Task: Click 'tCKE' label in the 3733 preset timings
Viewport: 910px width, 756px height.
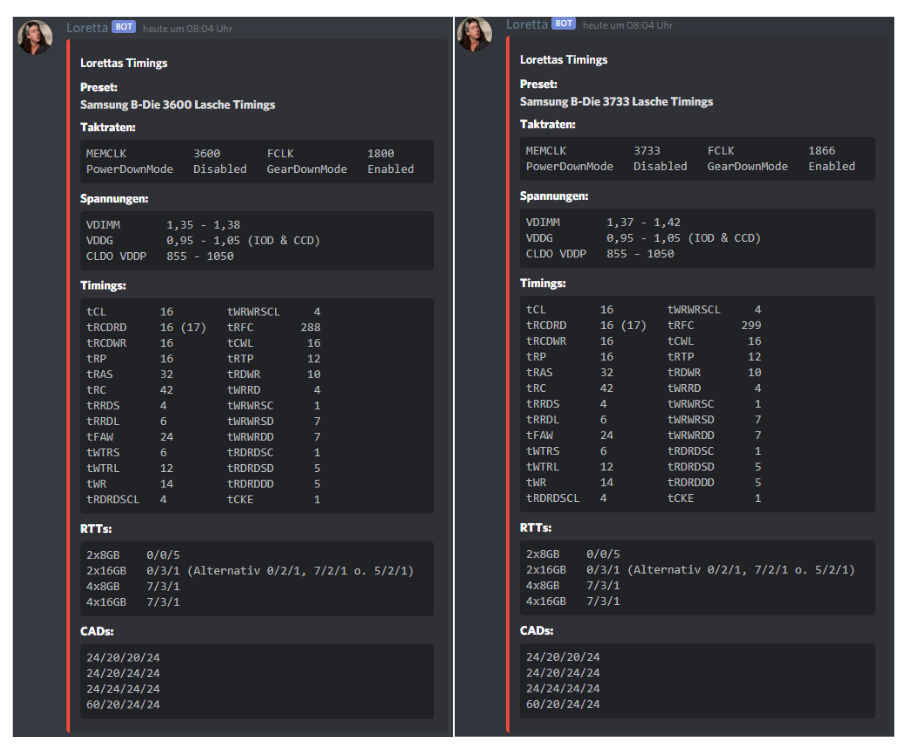Action: click(x=680, y=498)
